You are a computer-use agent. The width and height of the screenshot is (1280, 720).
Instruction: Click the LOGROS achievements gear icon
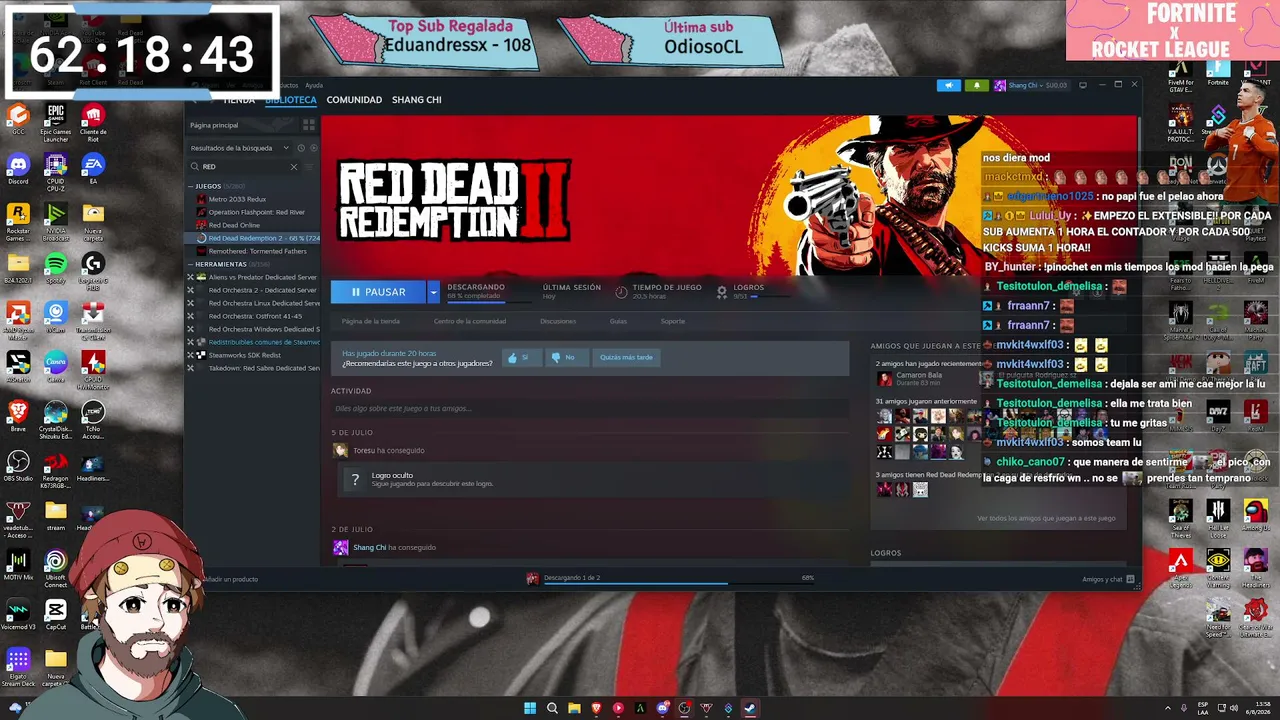[x=722, y=292]
